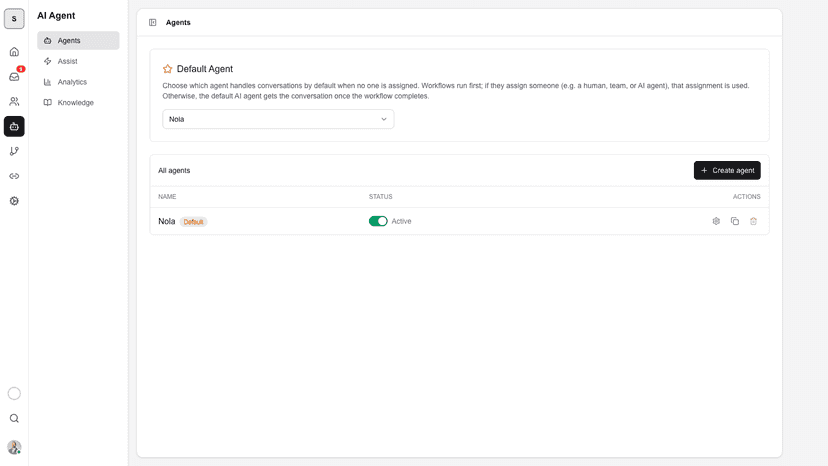Delete the Nola agent
Screen dimensions: 828x466
coord(754,221)
